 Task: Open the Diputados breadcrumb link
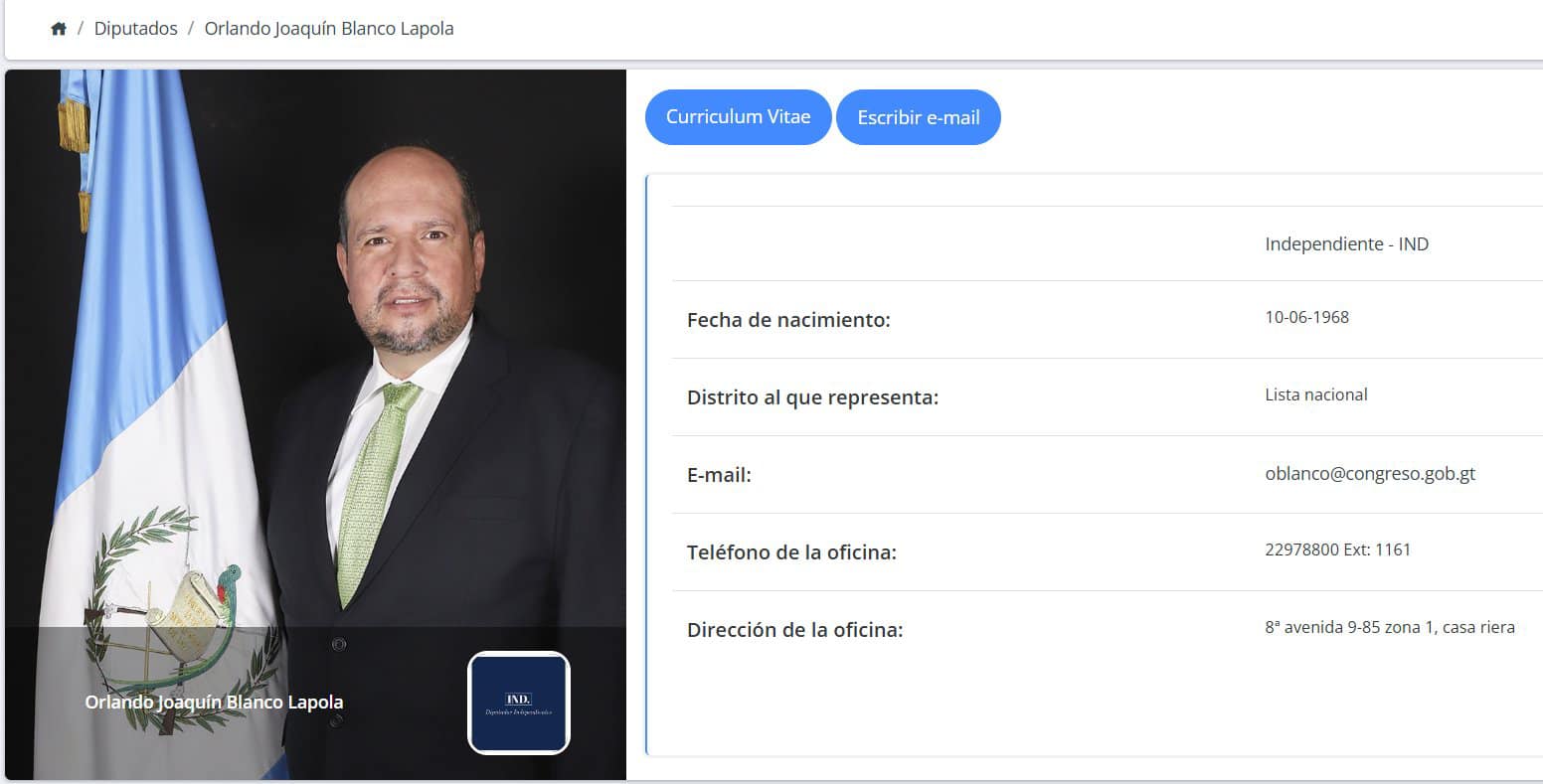click(x=136, y=29)
